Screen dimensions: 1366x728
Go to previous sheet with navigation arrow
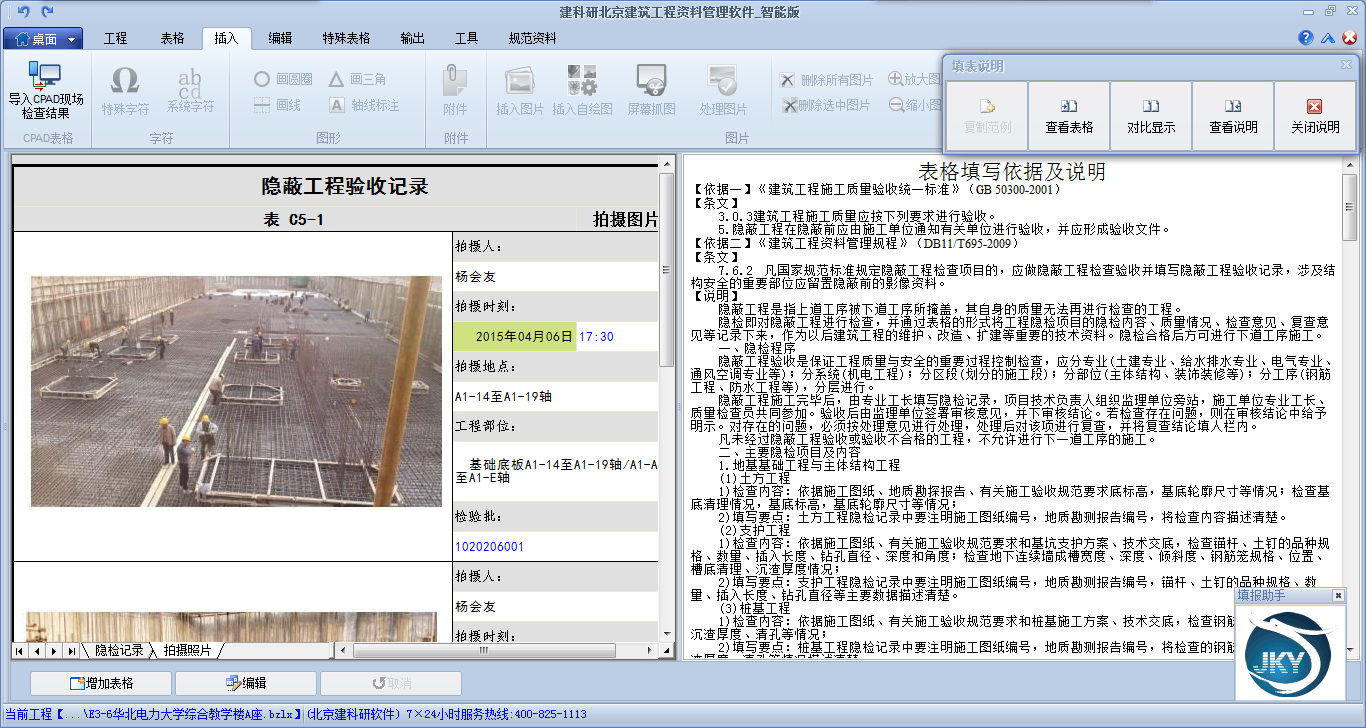point(36,650)
